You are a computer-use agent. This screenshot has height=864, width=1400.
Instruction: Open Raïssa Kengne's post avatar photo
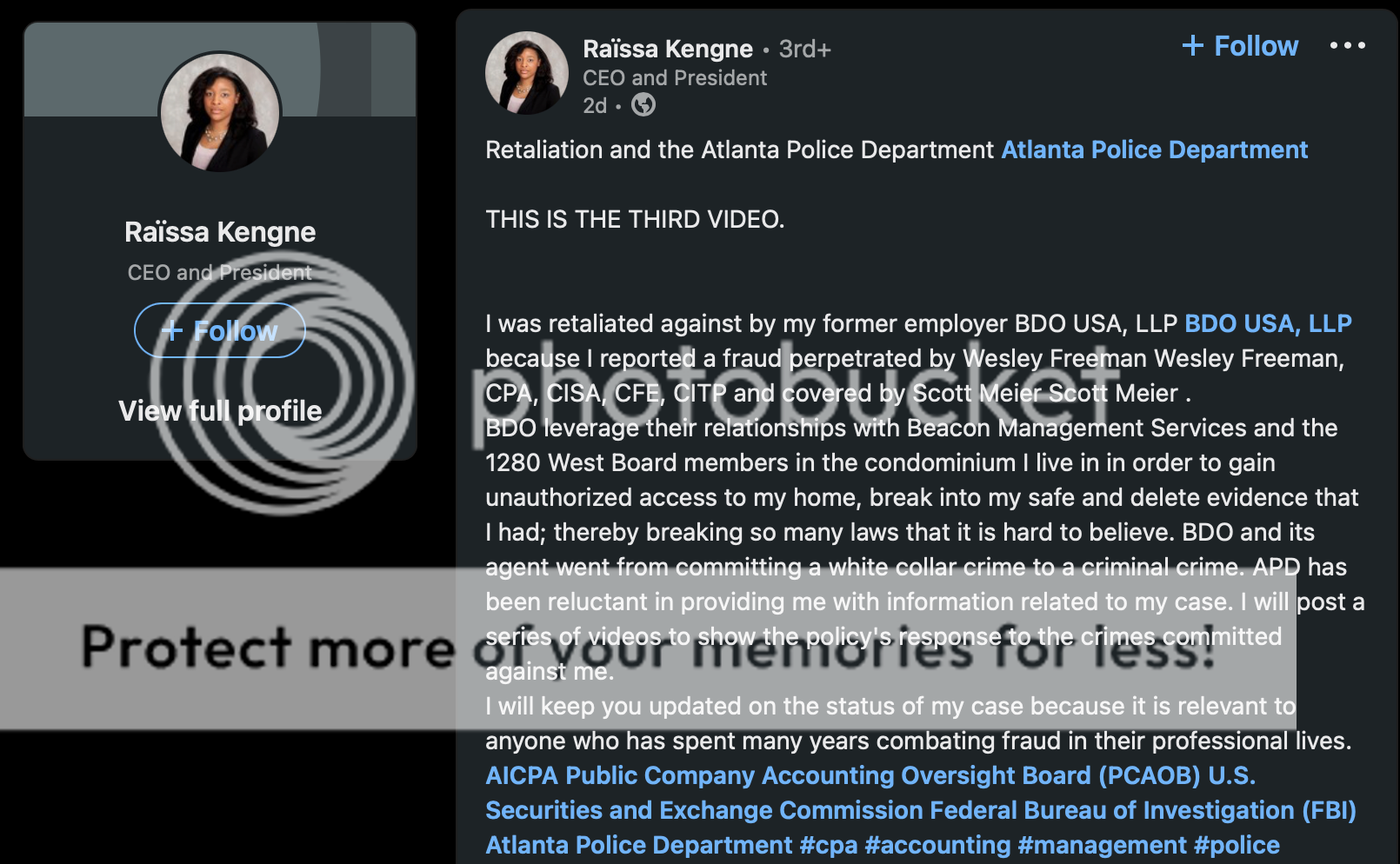(x=527, y=73)
